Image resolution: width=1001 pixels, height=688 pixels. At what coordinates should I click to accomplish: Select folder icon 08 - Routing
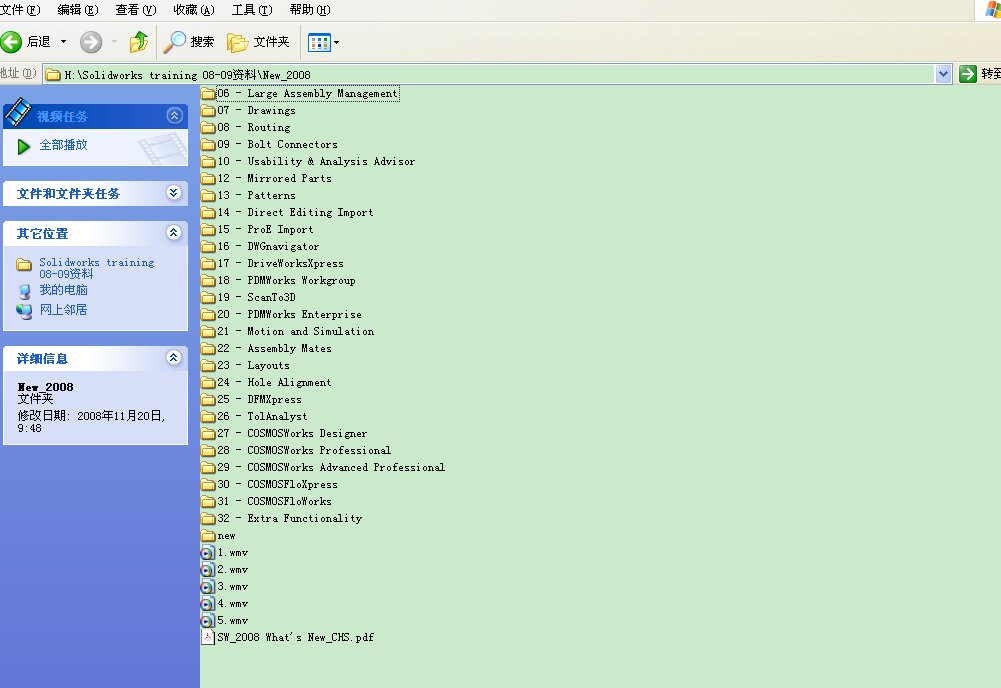pos(208,128)
